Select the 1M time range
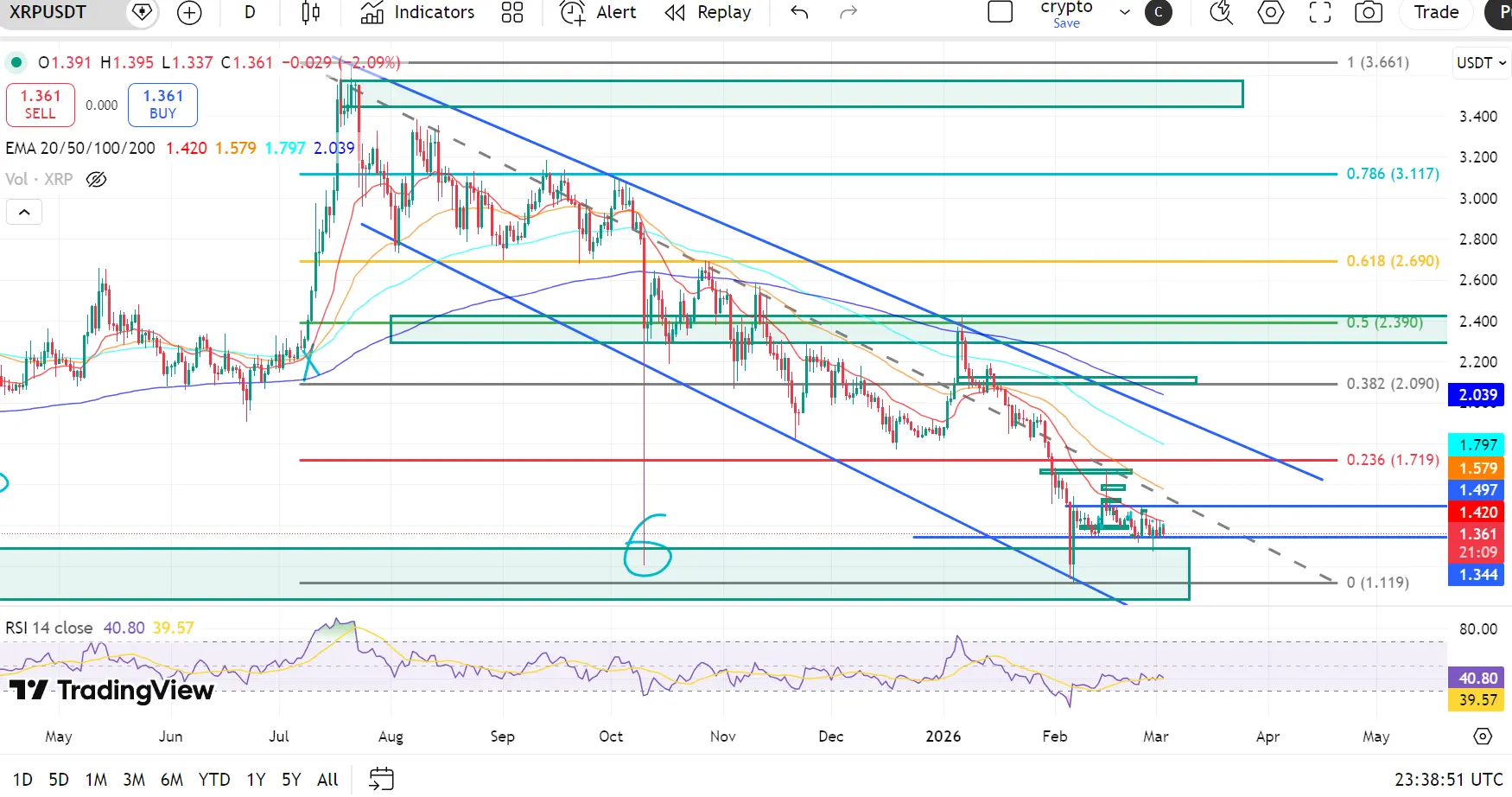 (96, 779)
